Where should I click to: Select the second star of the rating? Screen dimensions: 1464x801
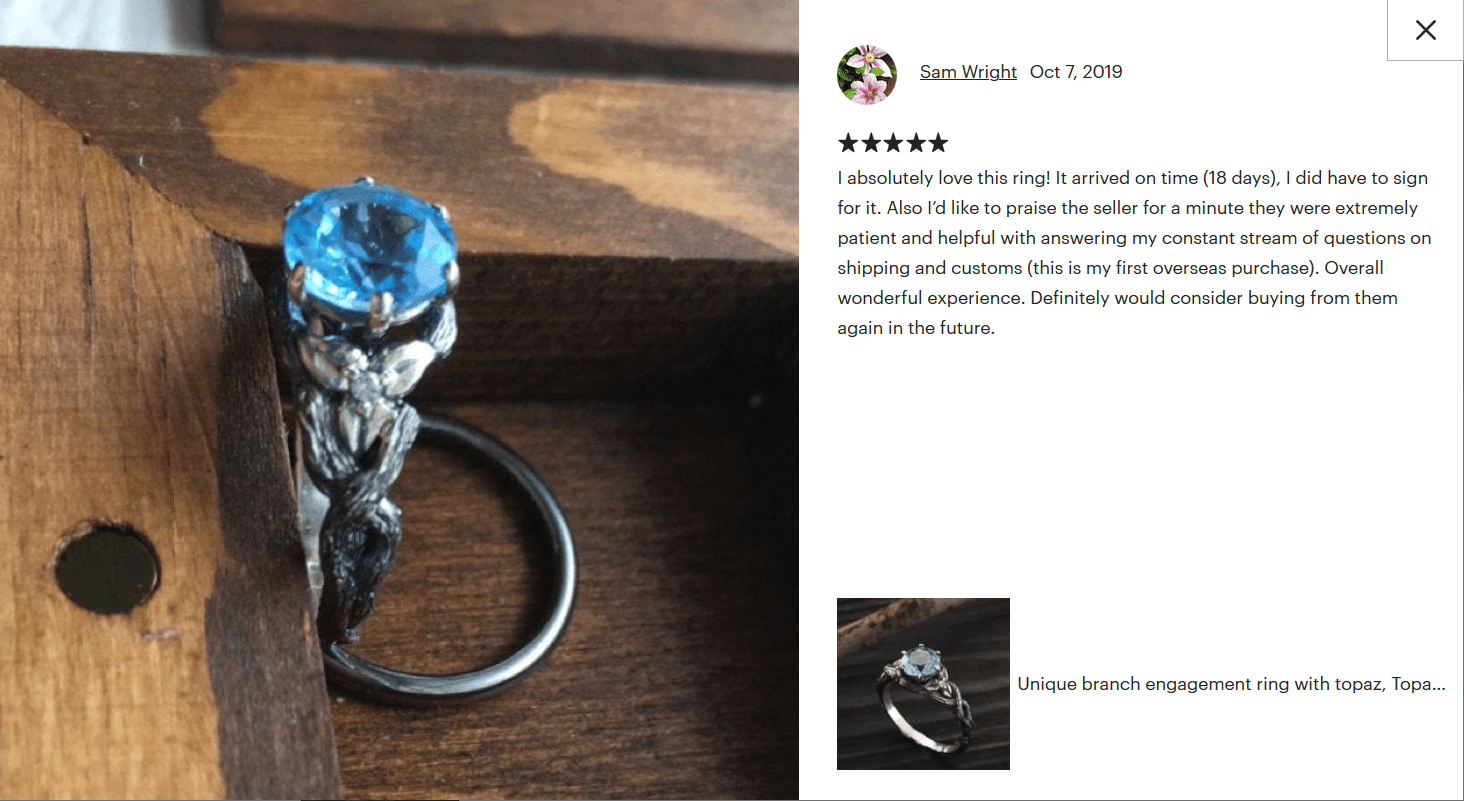(x=871, y=143)
